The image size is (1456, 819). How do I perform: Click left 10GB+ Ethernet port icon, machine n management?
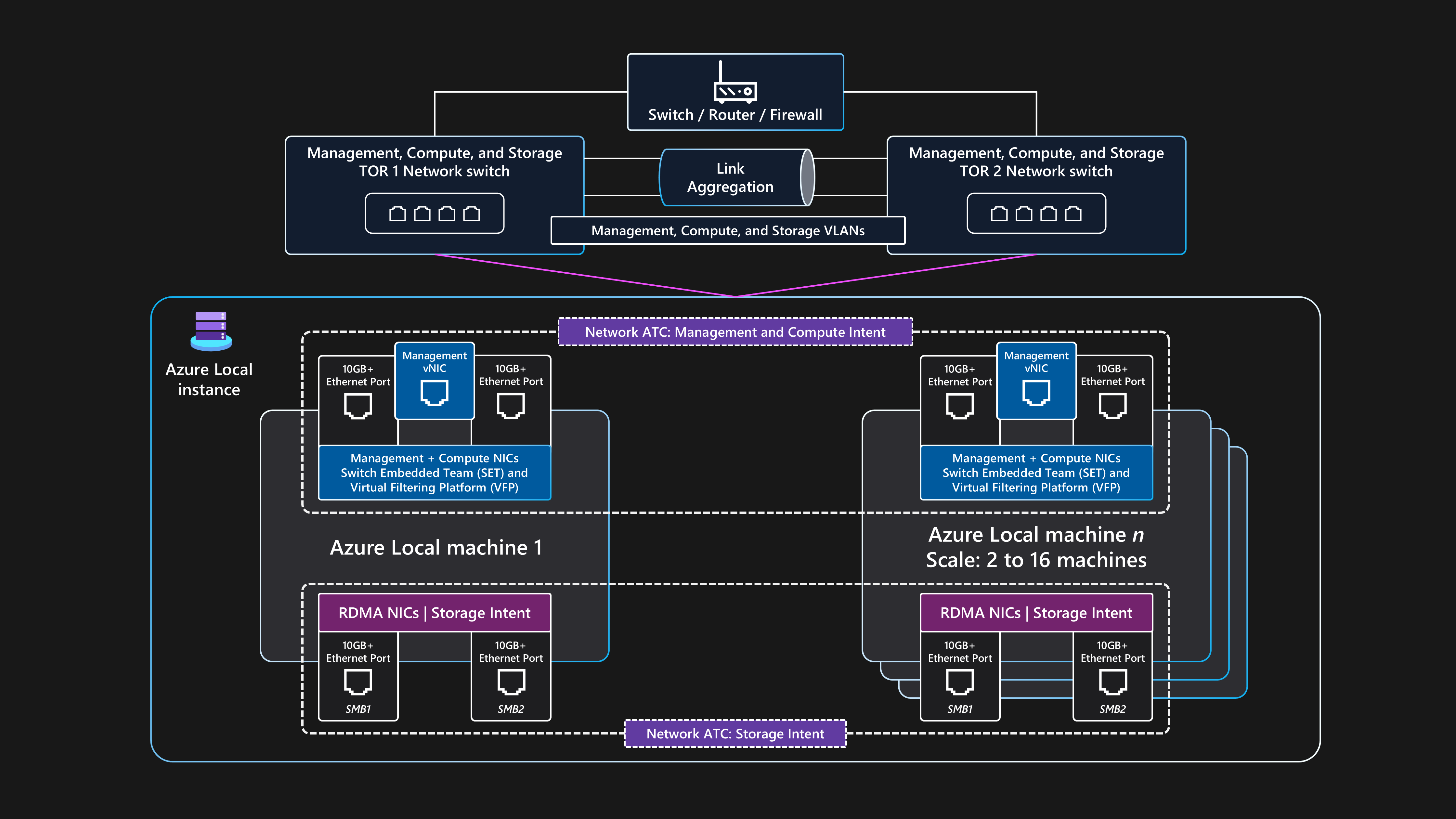[960, 406]
